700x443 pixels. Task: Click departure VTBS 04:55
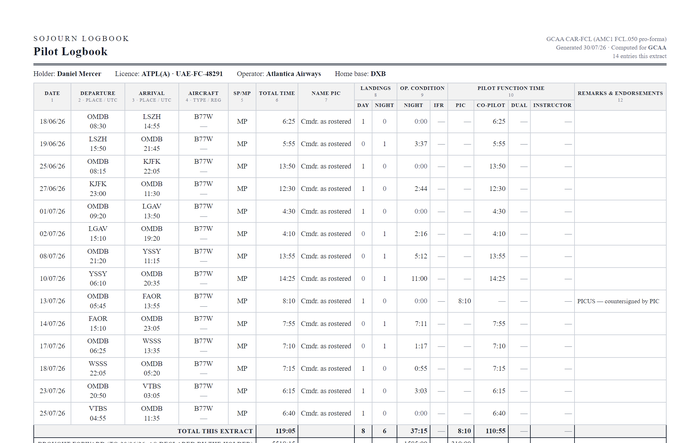98,413
